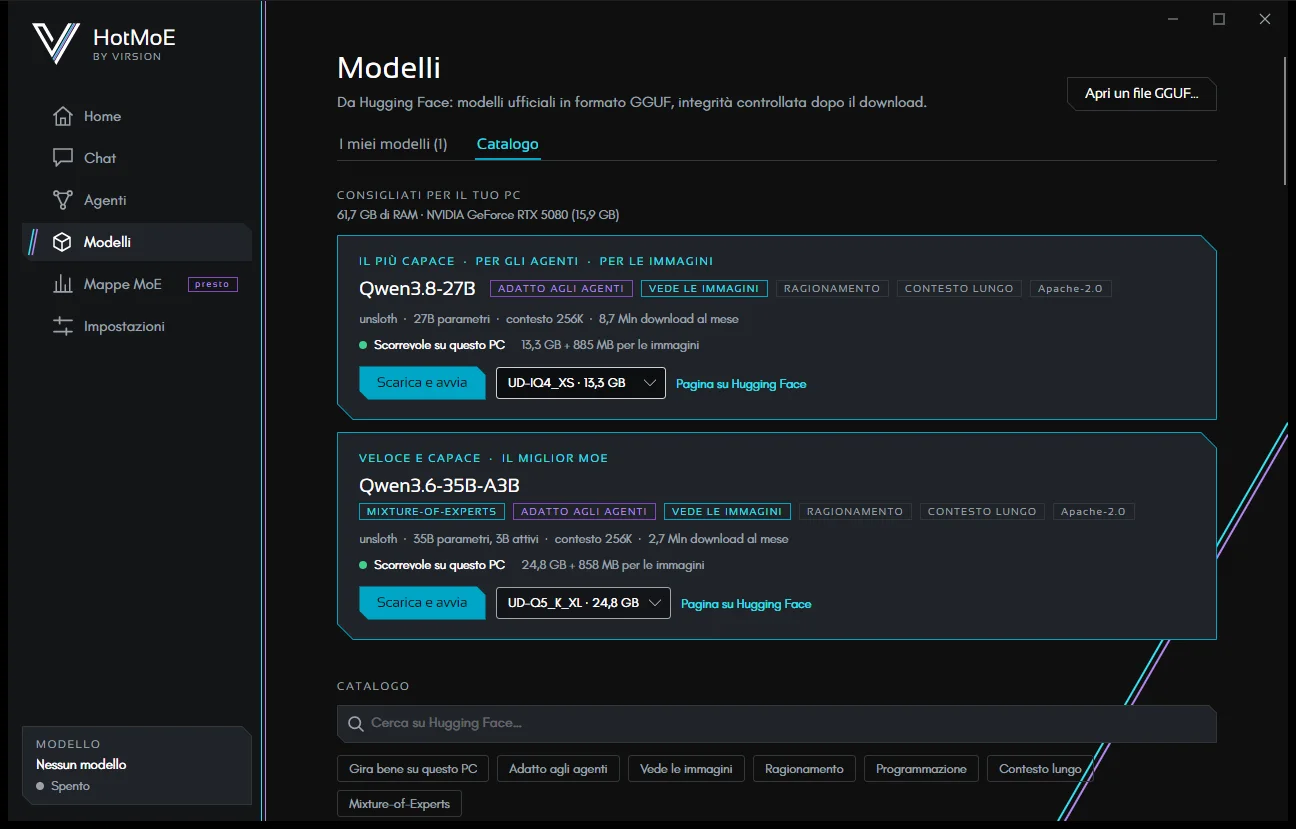This screenshot has width=1296, height=829.
Task: Click the 'Qwen3.8-27B' model title
Action: [417, 289]
